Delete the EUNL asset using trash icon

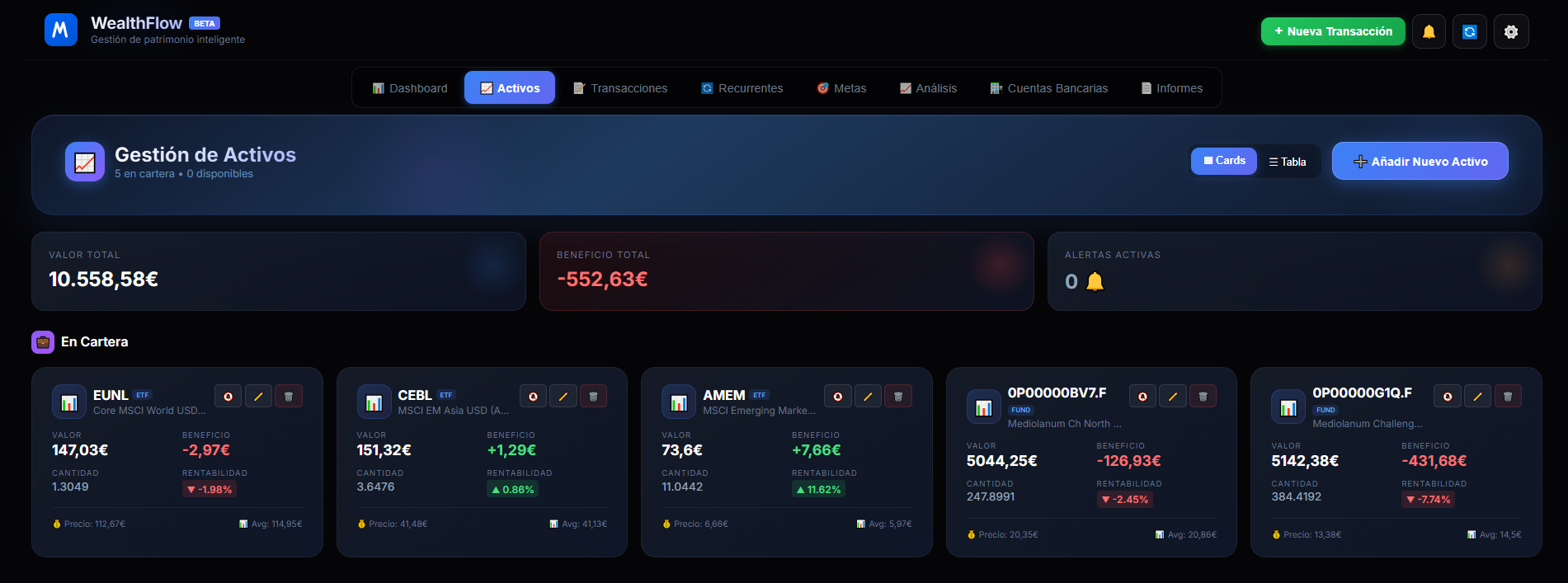tap(289, 397)
